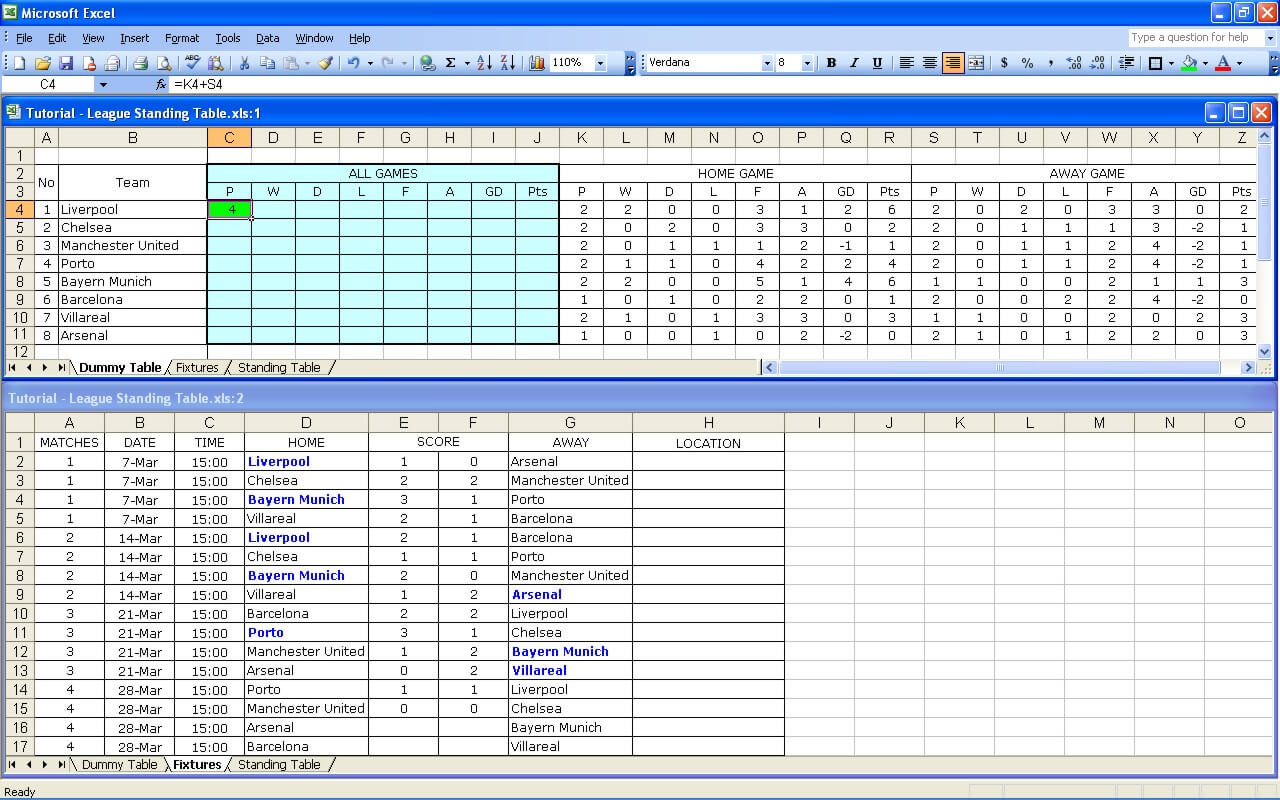Select green cell C4 showing 4

229,210
